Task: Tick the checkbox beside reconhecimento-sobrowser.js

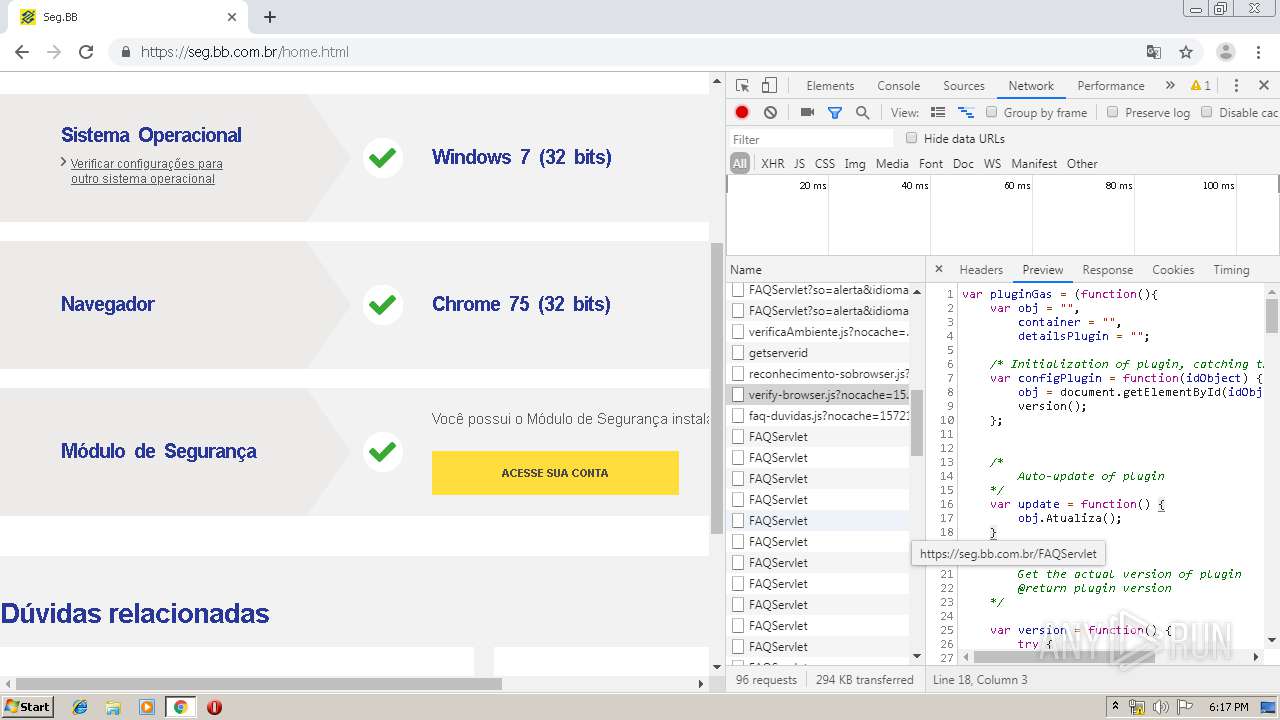Action: [x=738, y=373]
